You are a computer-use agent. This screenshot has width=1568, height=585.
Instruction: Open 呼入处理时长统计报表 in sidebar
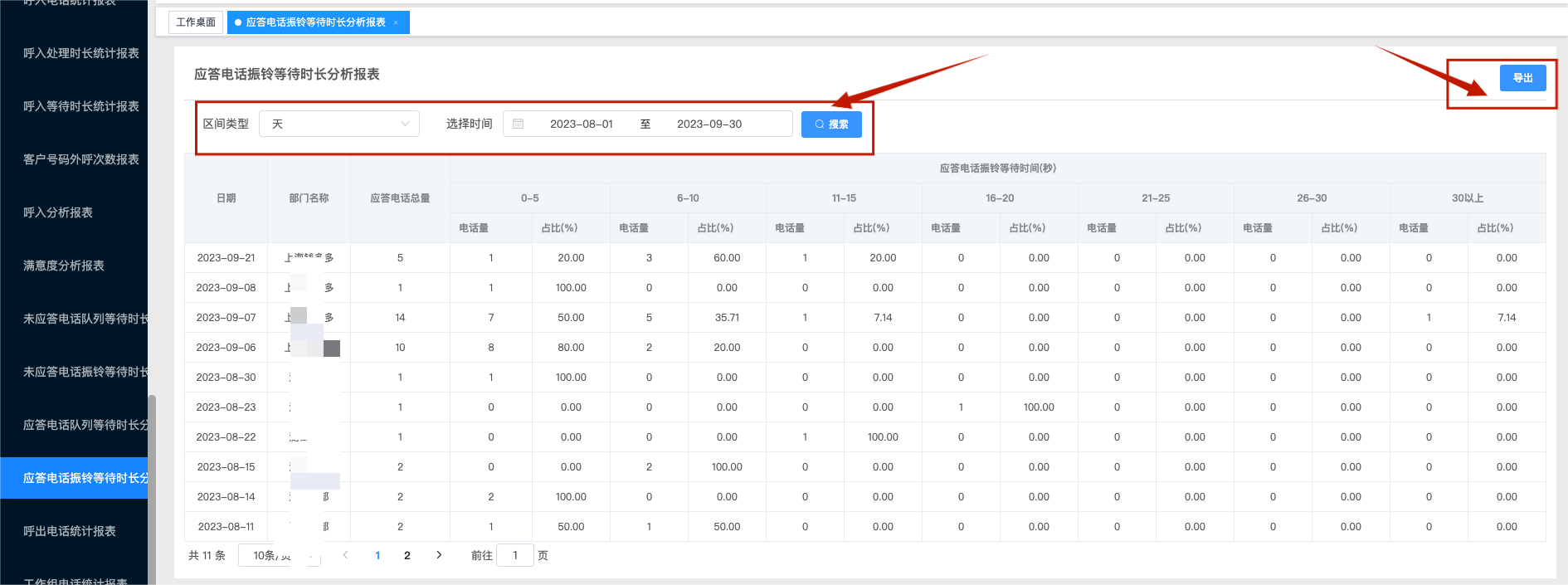(x=81, y=53)
